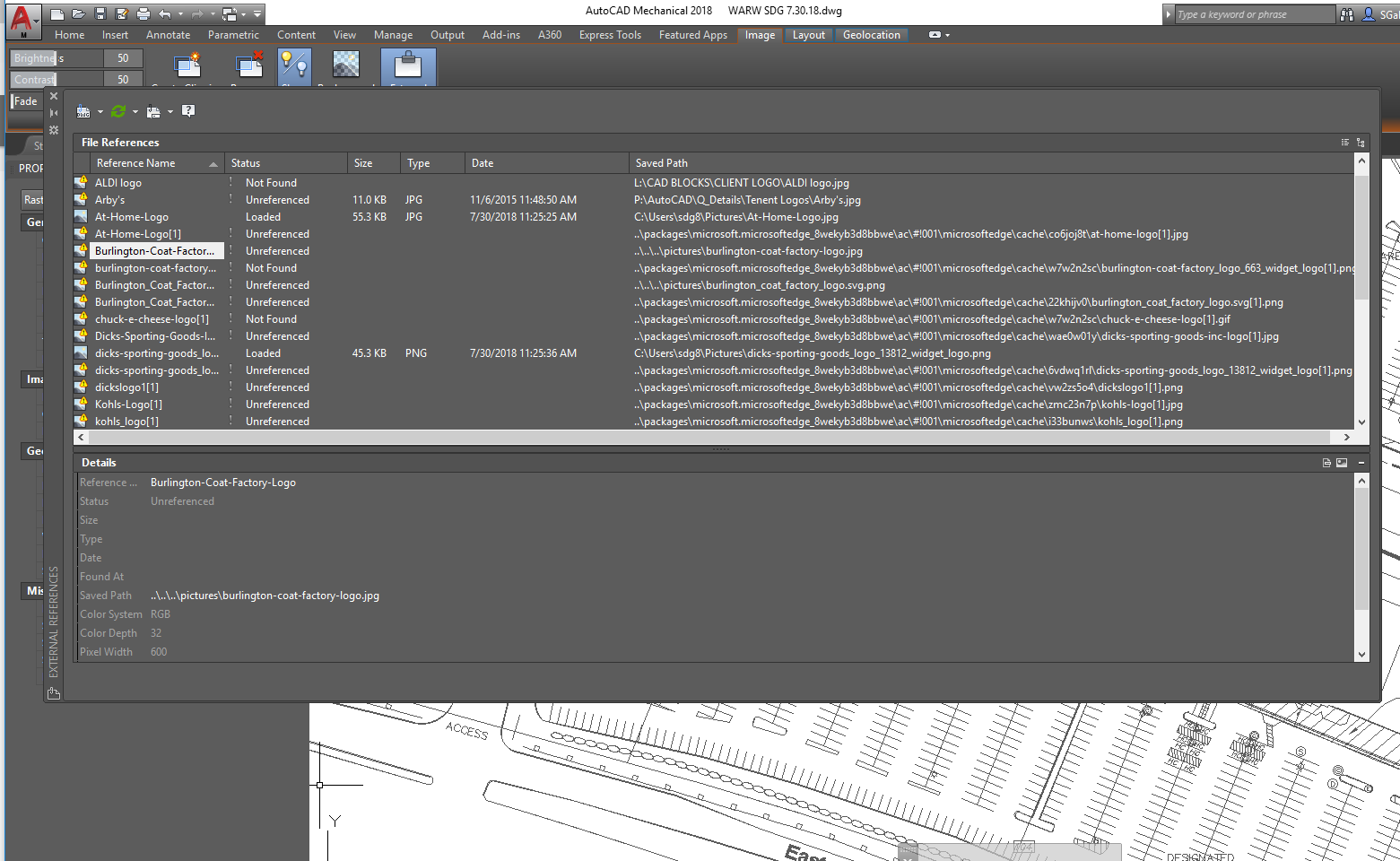The height and width of the screenshot is (861, 1400).
Task: Toggle the Show Image lightbulb button
Action: tap(294, 65)
